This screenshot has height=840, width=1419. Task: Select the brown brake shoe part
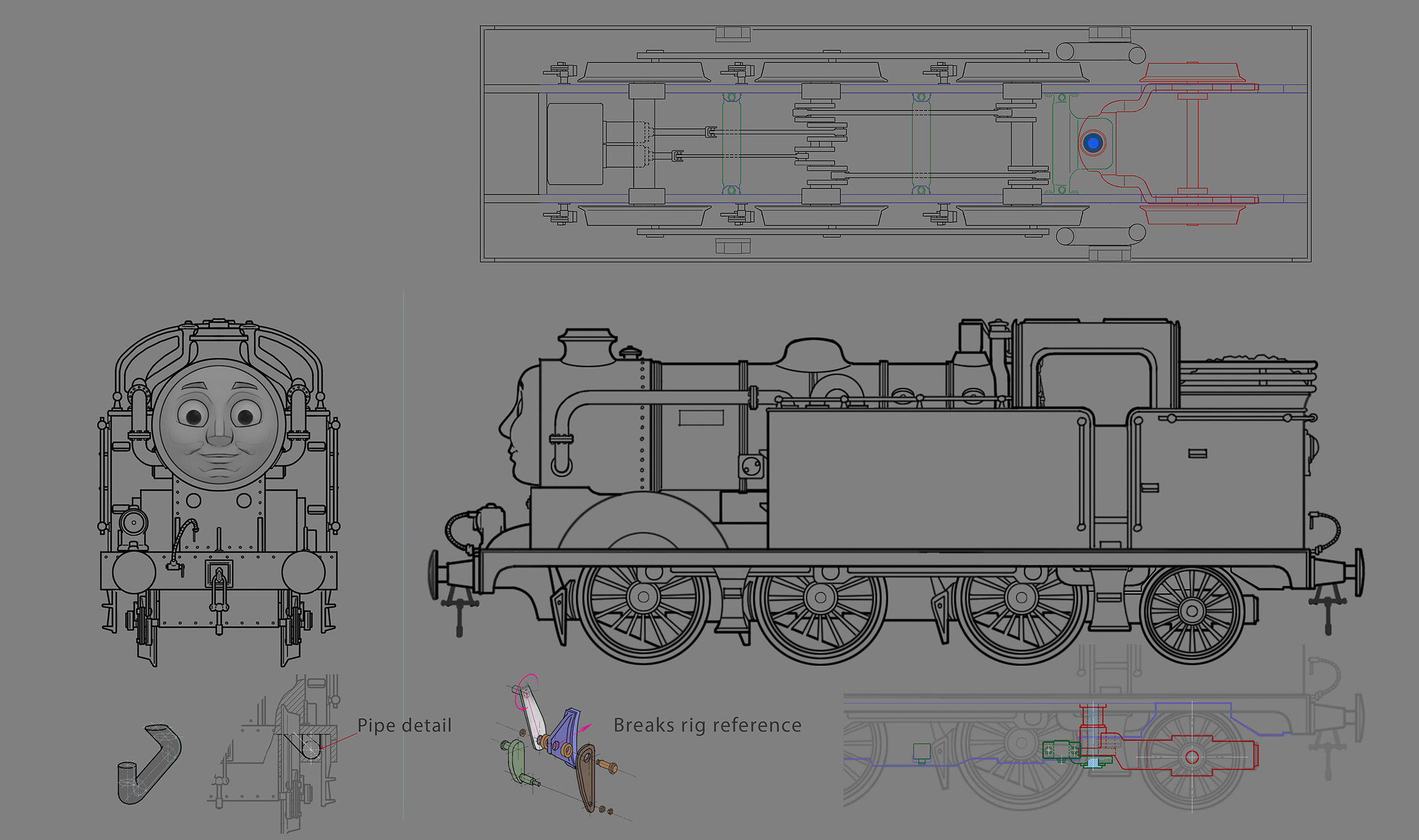[586, 777]
